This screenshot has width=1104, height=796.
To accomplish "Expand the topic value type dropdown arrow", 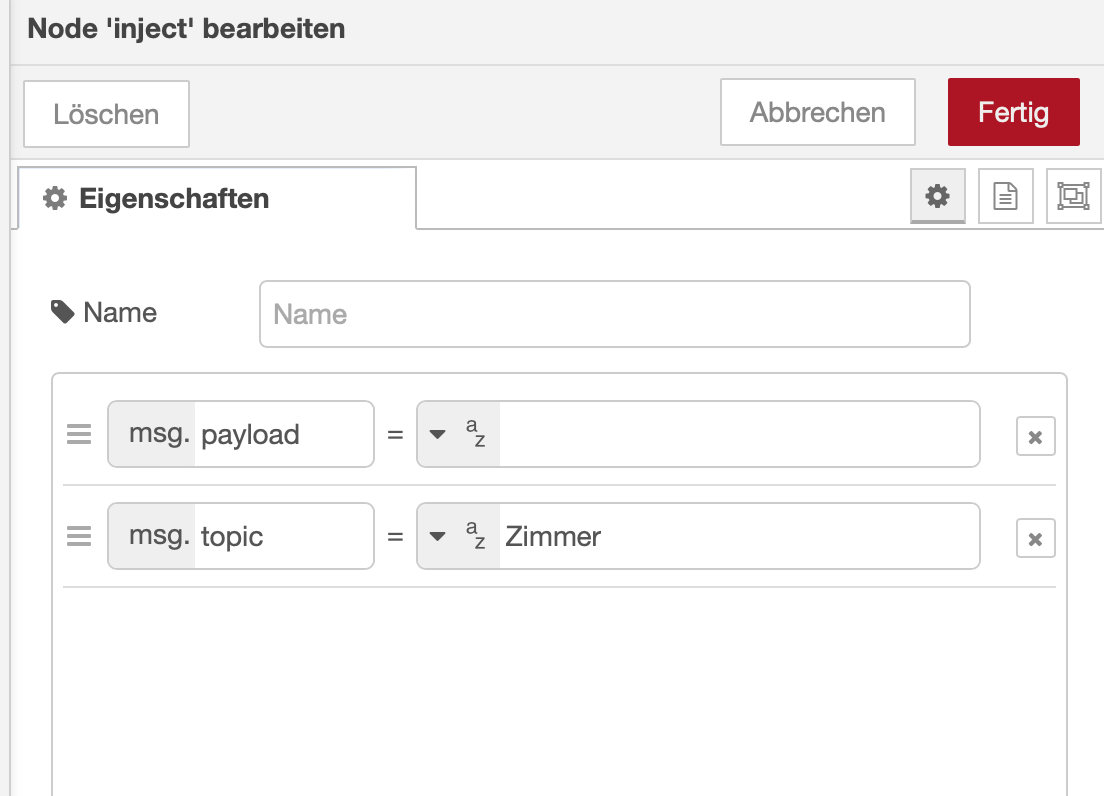I will click(x=437, y=537).
